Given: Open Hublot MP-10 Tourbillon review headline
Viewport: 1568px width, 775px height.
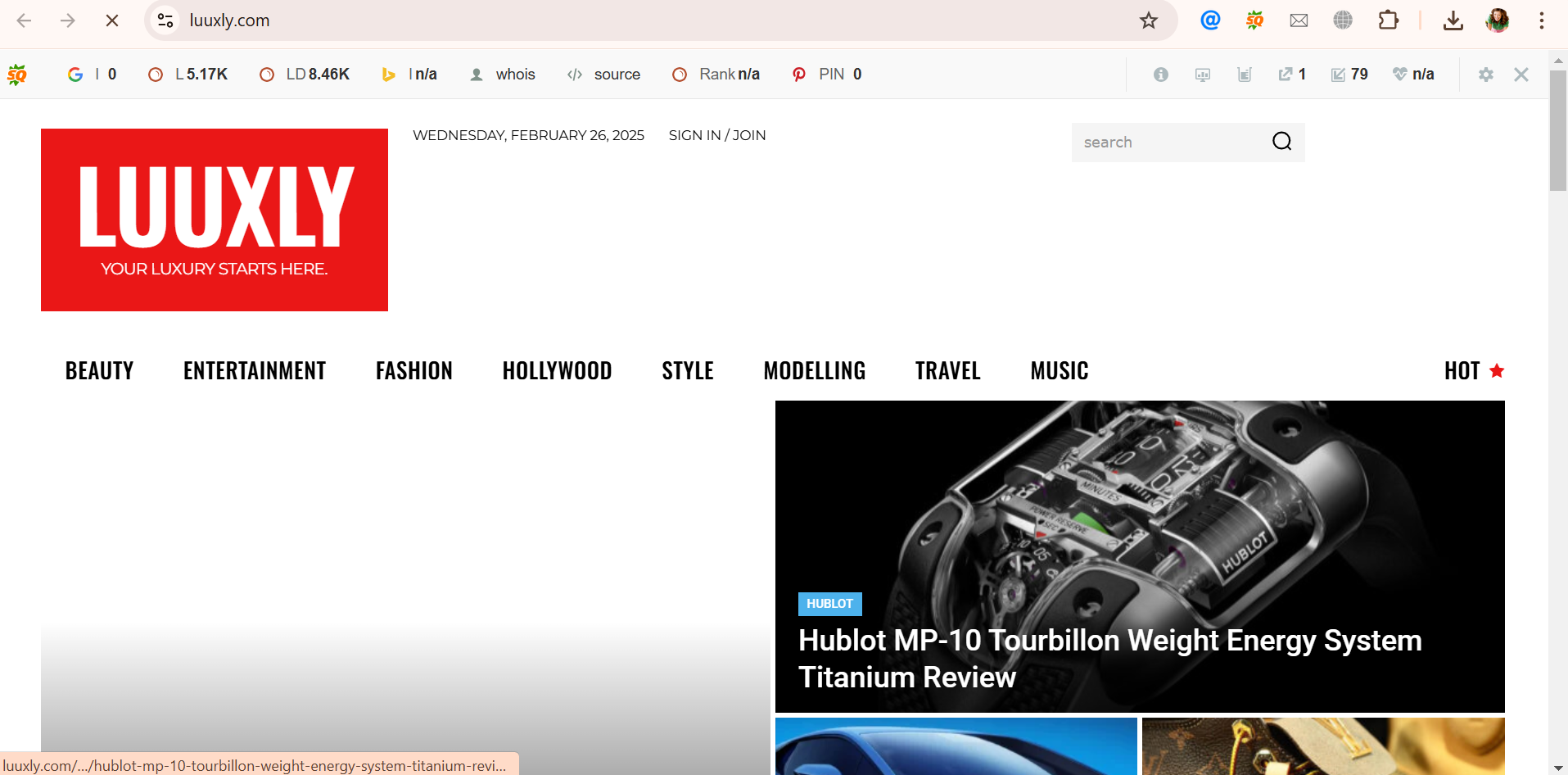Looking at the screenshot, I should point(1109,659).
